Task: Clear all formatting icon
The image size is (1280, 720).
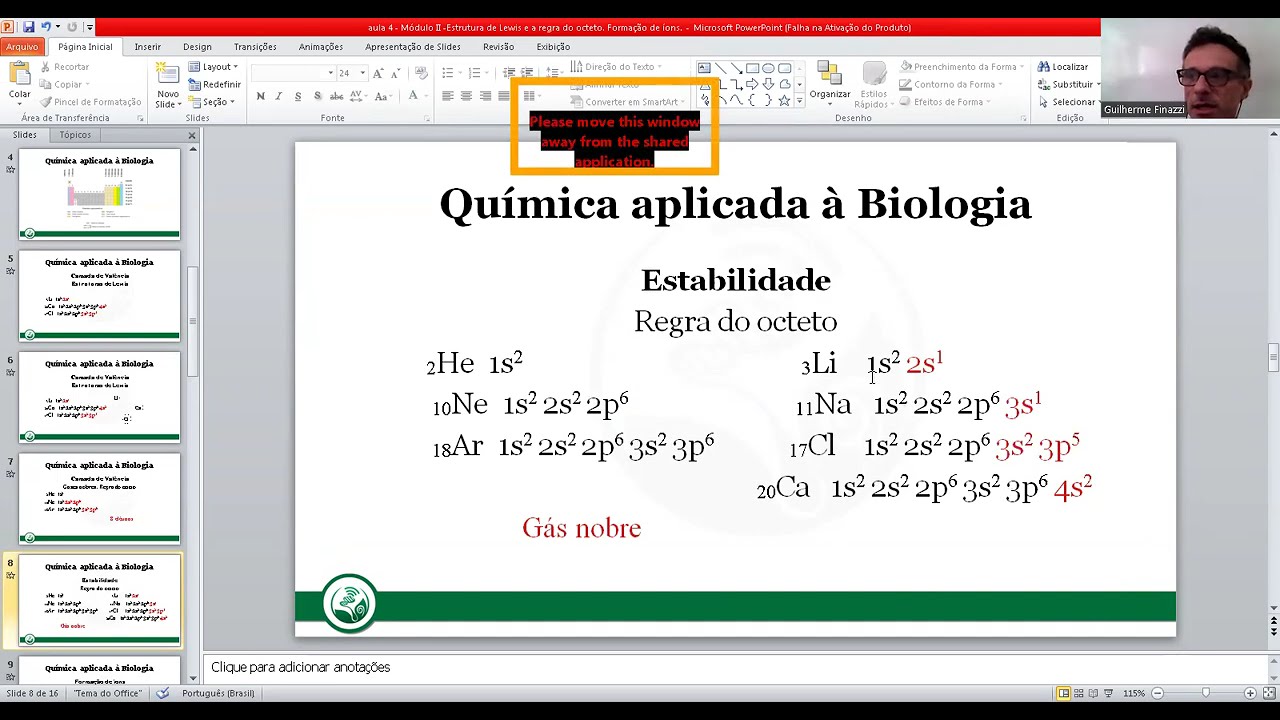Action: 420,73
